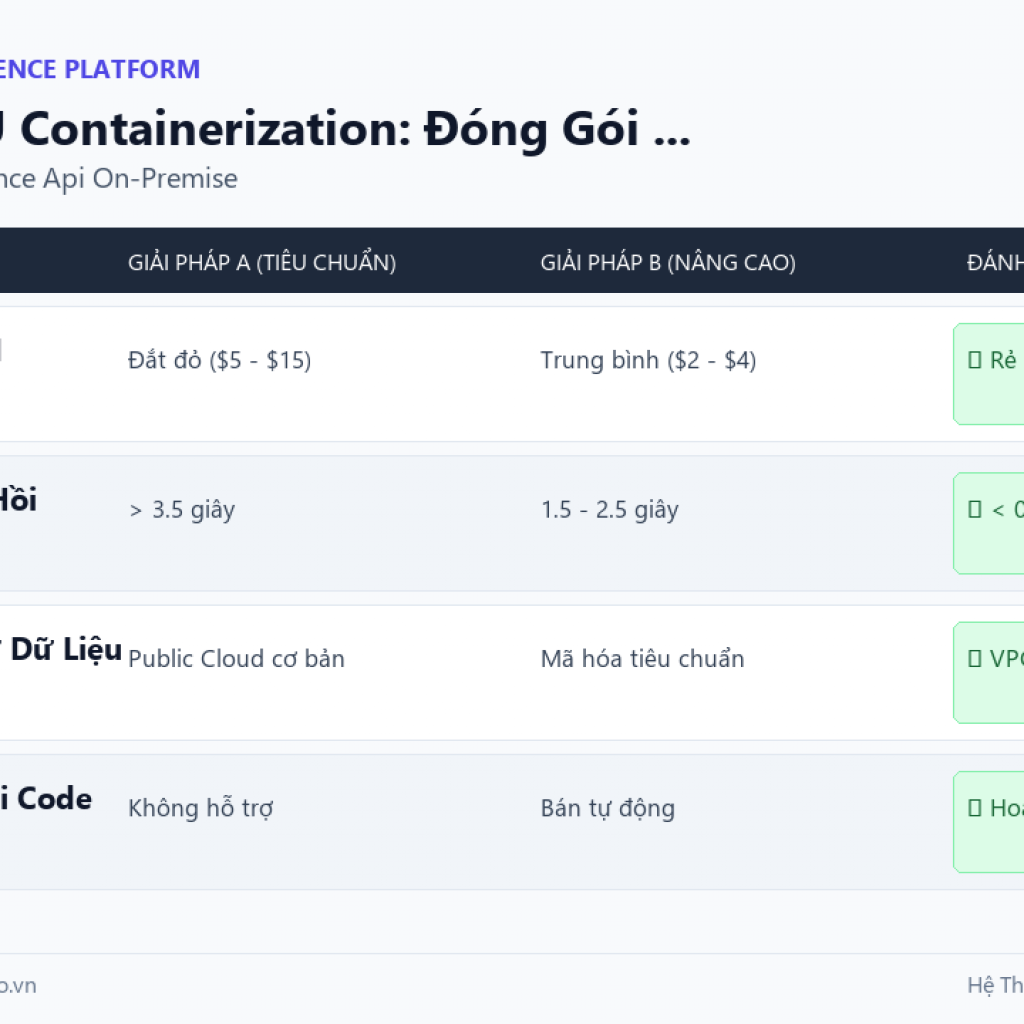This screenshot has height=1024, width=1024.
Task: Click the 'ENCE PLATFORM' purple heading
Action: [x=99, y=69]
